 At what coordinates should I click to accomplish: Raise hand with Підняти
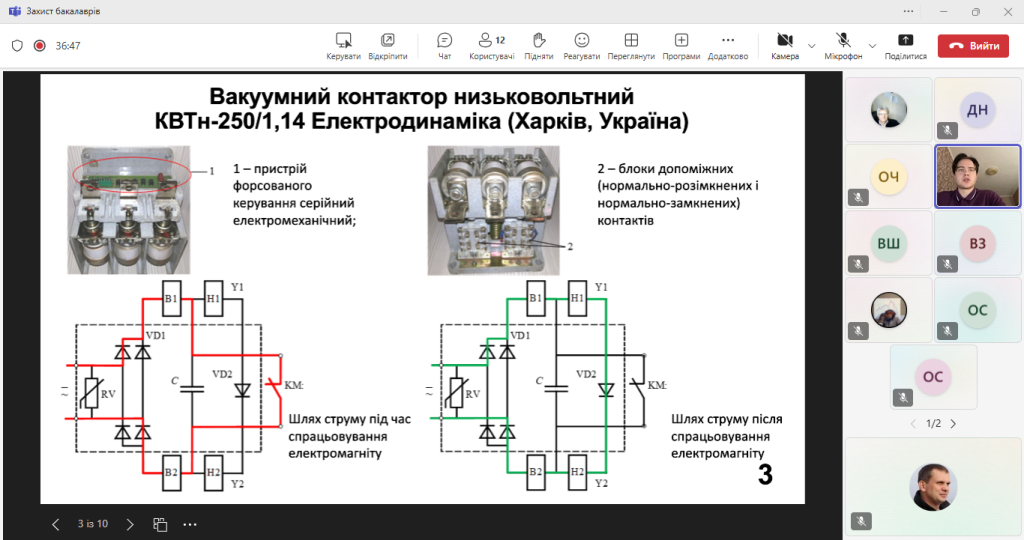click(x=539, y=46)
